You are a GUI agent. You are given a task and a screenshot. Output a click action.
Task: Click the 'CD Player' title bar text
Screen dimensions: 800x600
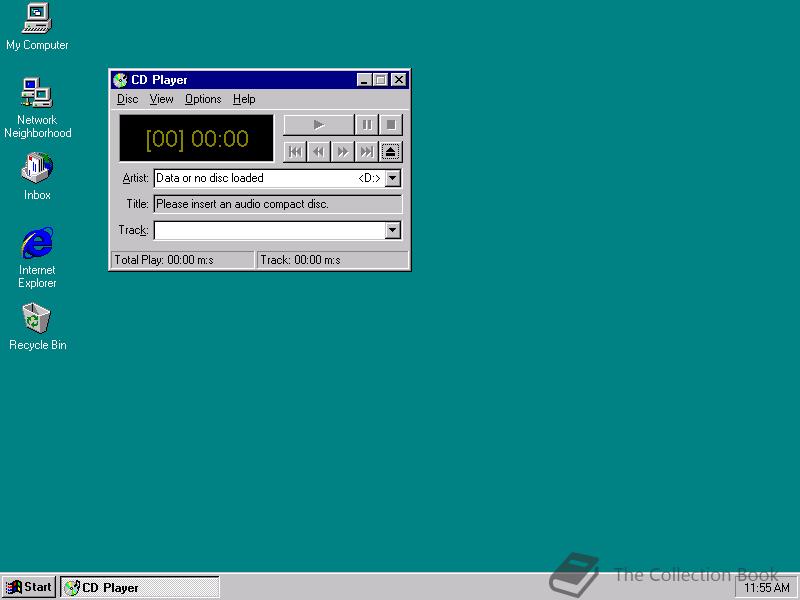[x=159, y=80]
